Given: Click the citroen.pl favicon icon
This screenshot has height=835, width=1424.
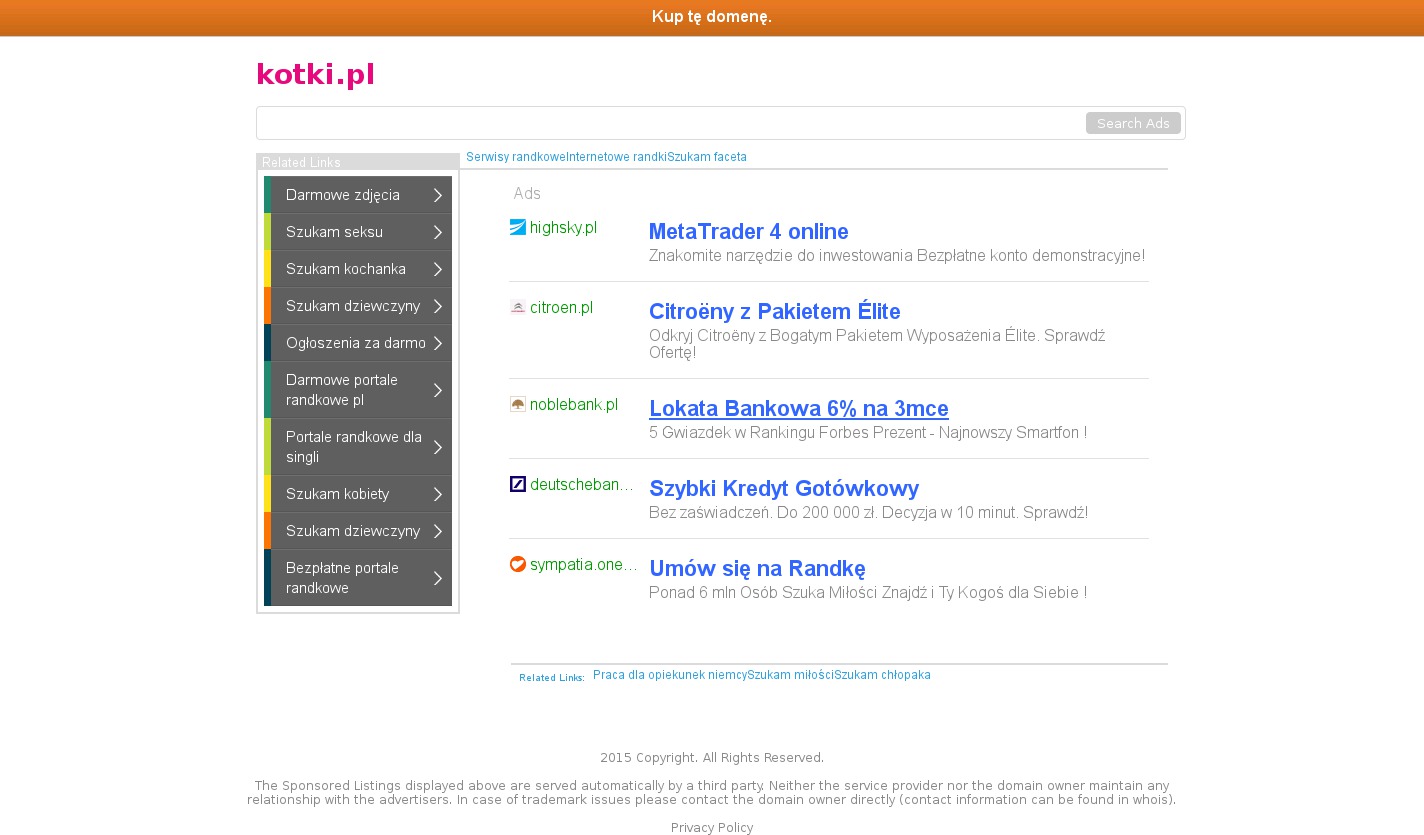Looking at the screenshot, I should coord(517,307).
